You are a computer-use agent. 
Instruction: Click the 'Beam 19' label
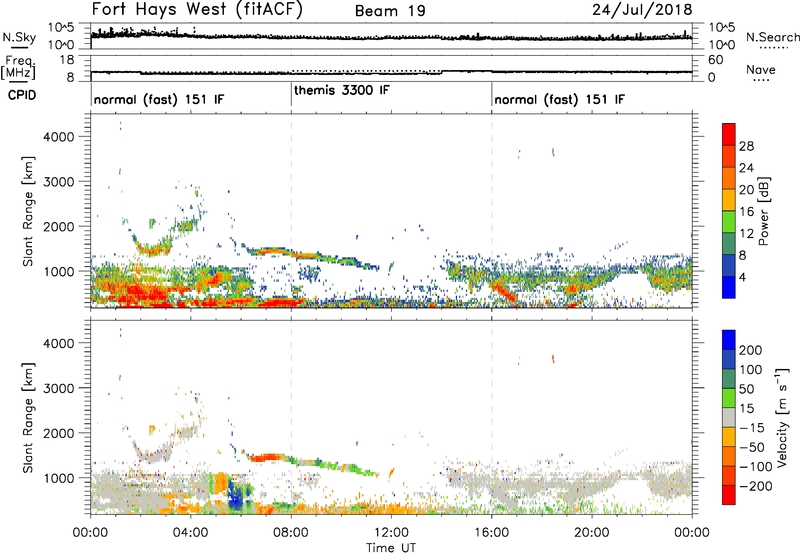point(390,11)
